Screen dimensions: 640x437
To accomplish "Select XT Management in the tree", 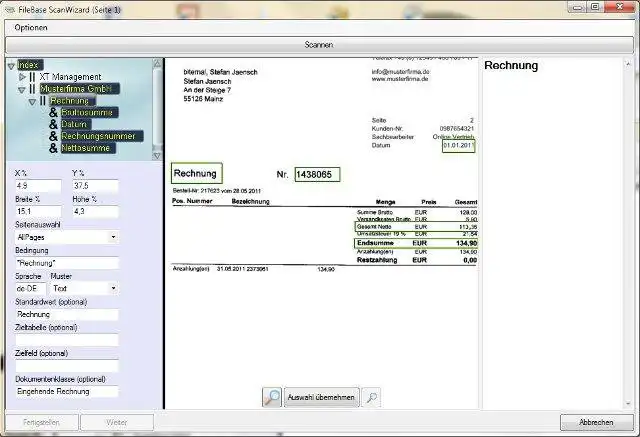I will (70, 77).
